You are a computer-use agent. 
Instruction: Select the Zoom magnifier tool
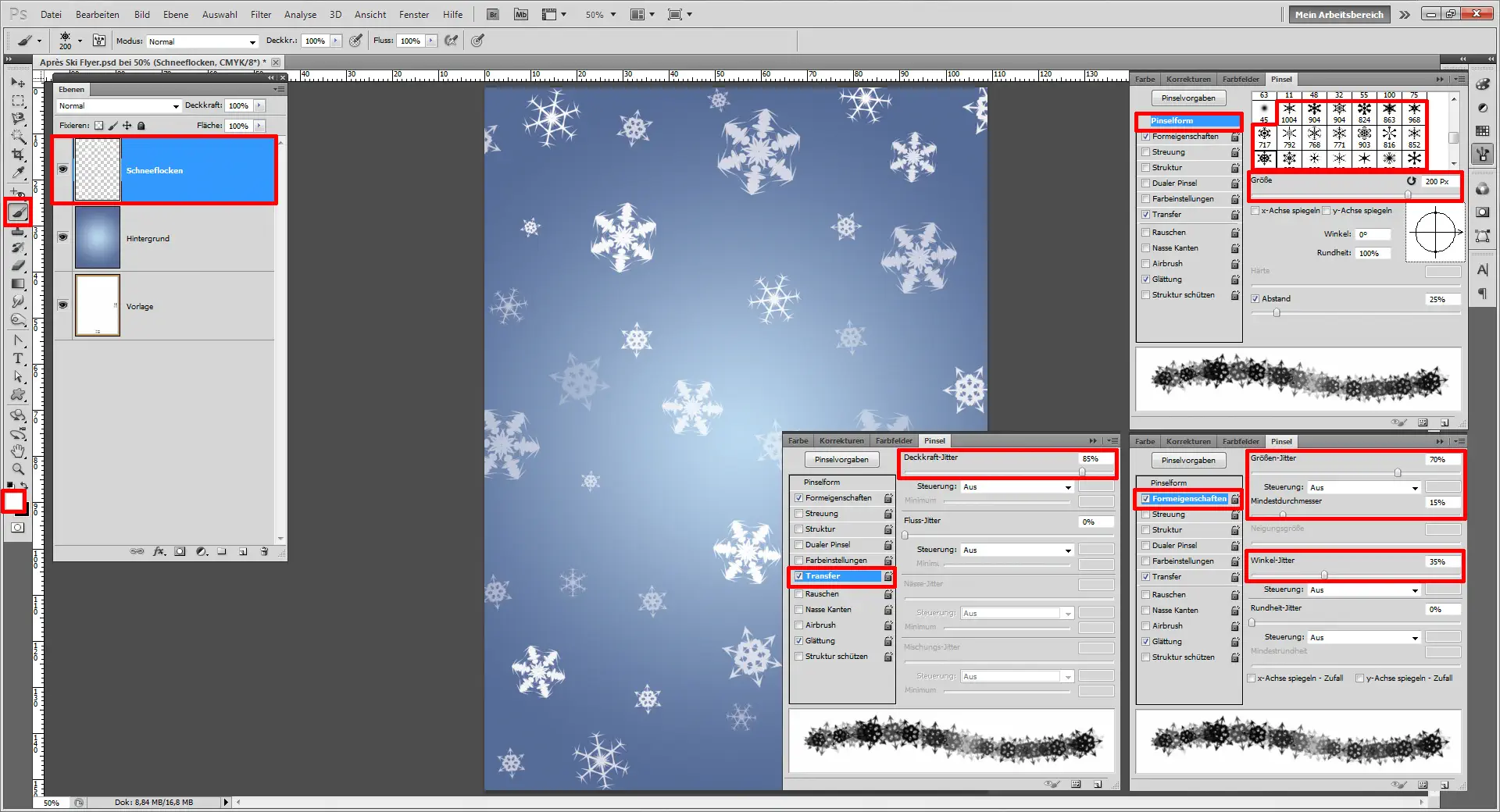click(x=18, y=469)
